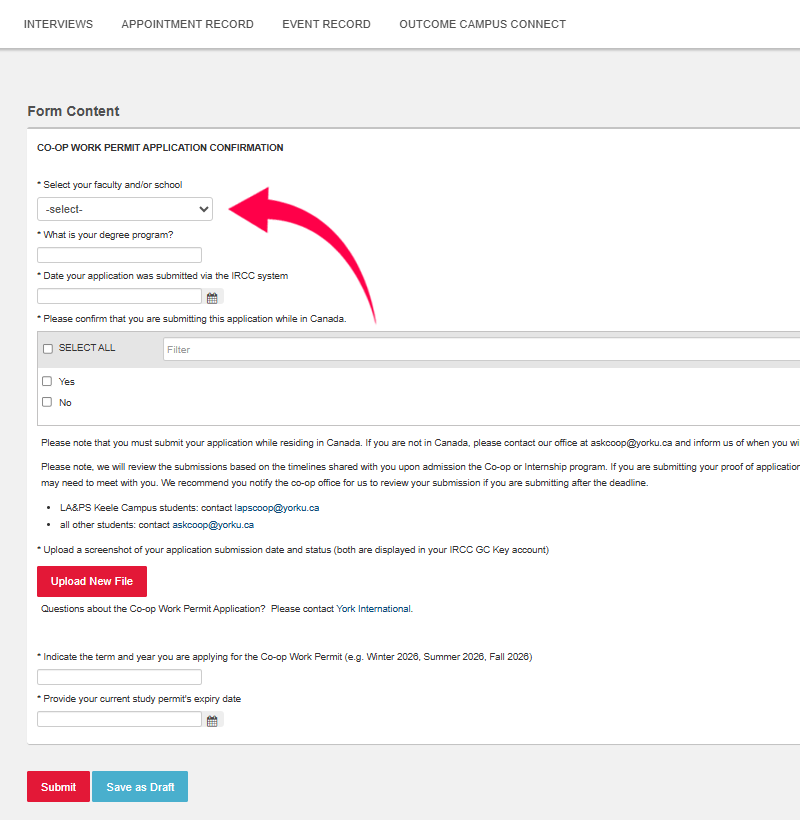Tick the Yes checkbox
Viewport: 800px width, 820px height.
47,381
